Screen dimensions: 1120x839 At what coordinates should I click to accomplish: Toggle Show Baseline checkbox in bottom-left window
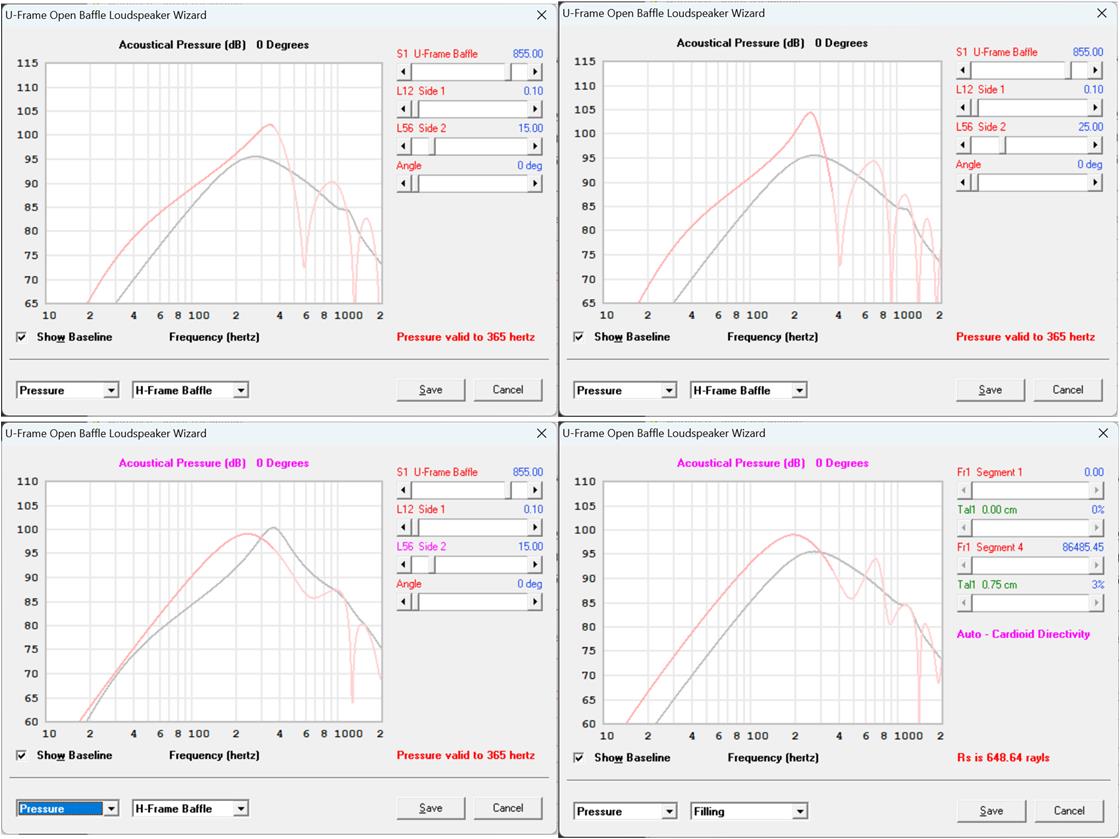click(21, 755)
